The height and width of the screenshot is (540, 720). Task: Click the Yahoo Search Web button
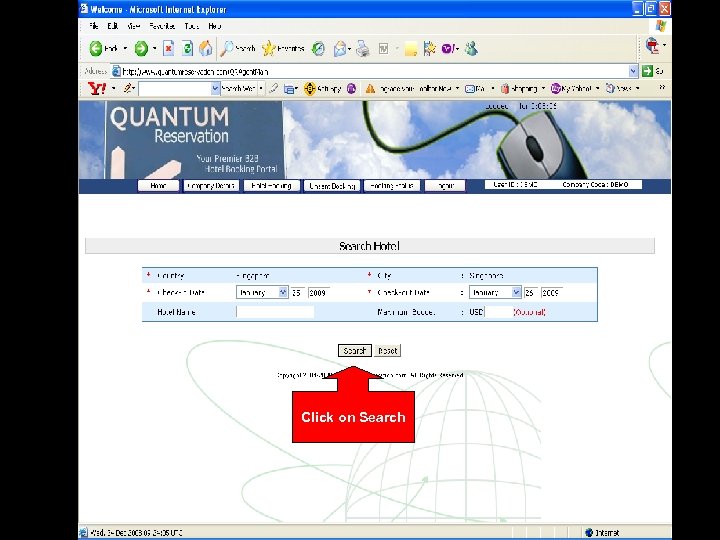coord(239,88)
